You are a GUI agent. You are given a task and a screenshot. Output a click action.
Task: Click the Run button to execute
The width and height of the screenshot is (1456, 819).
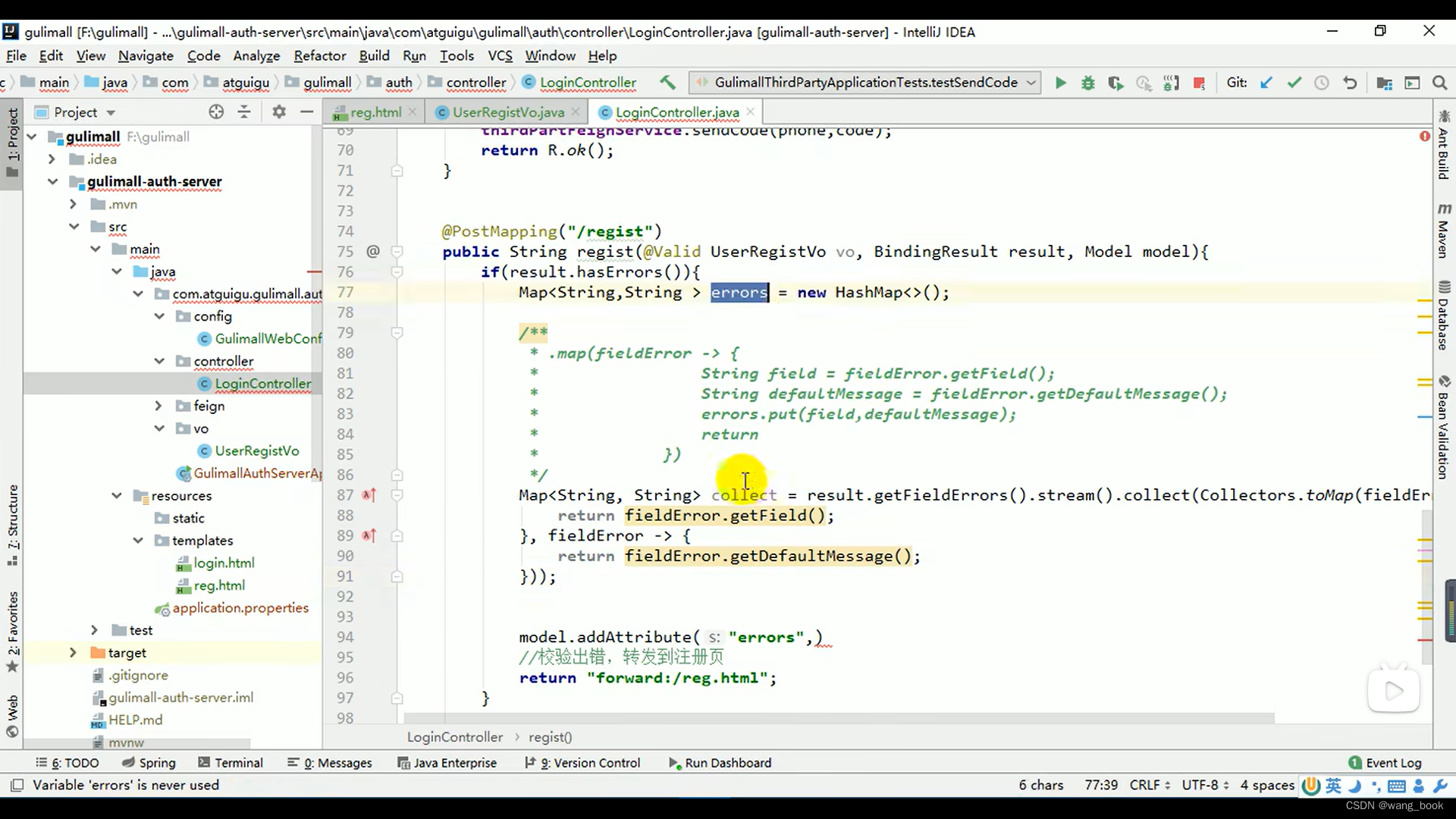[1060, 82]
